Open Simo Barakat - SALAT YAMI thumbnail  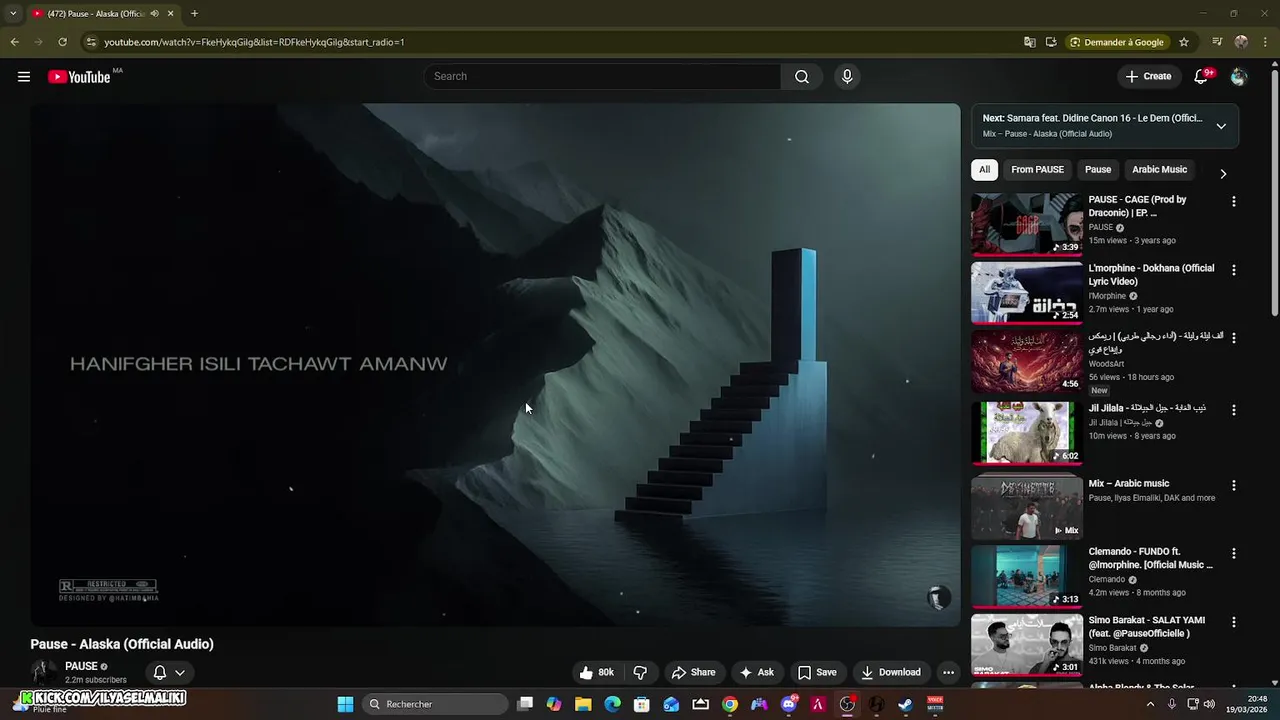(x=1027, y=645)
